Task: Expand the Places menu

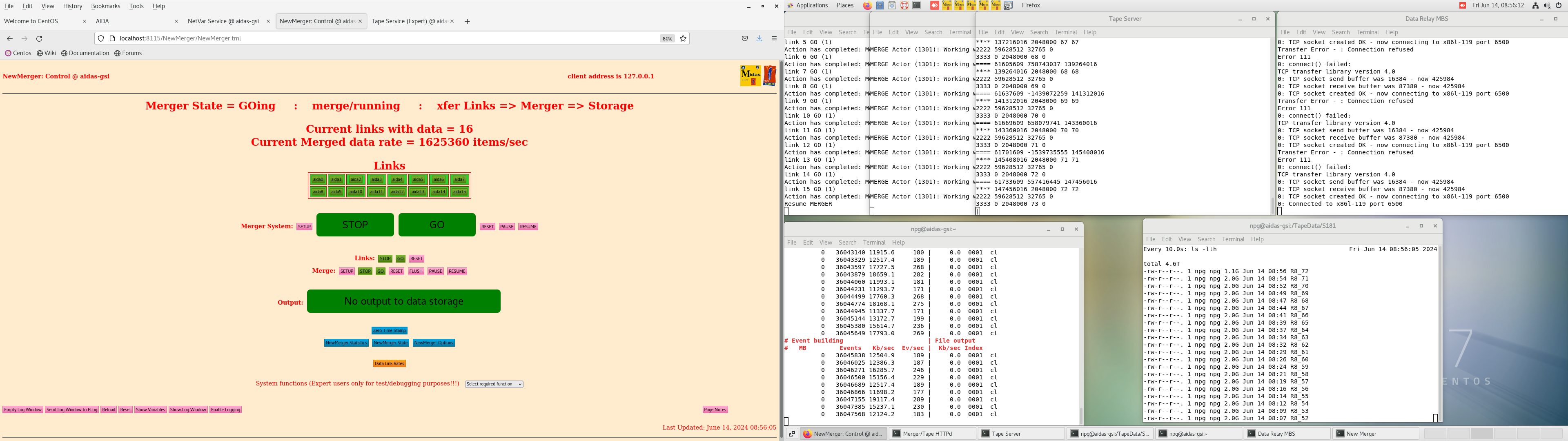Action: (845, 5)
